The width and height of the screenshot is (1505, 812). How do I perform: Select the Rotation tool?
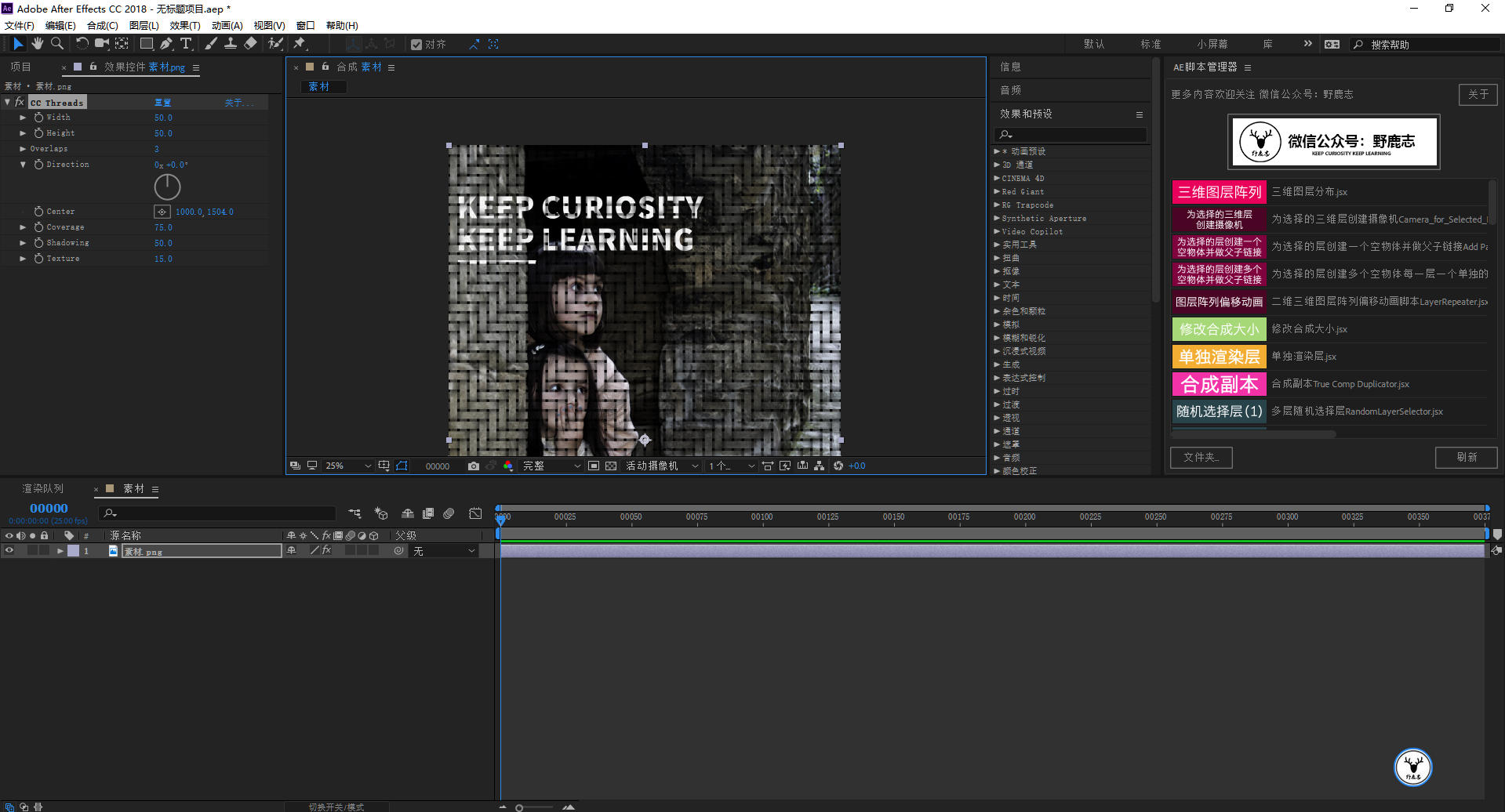pyautogui.click(x=82, y=44)
